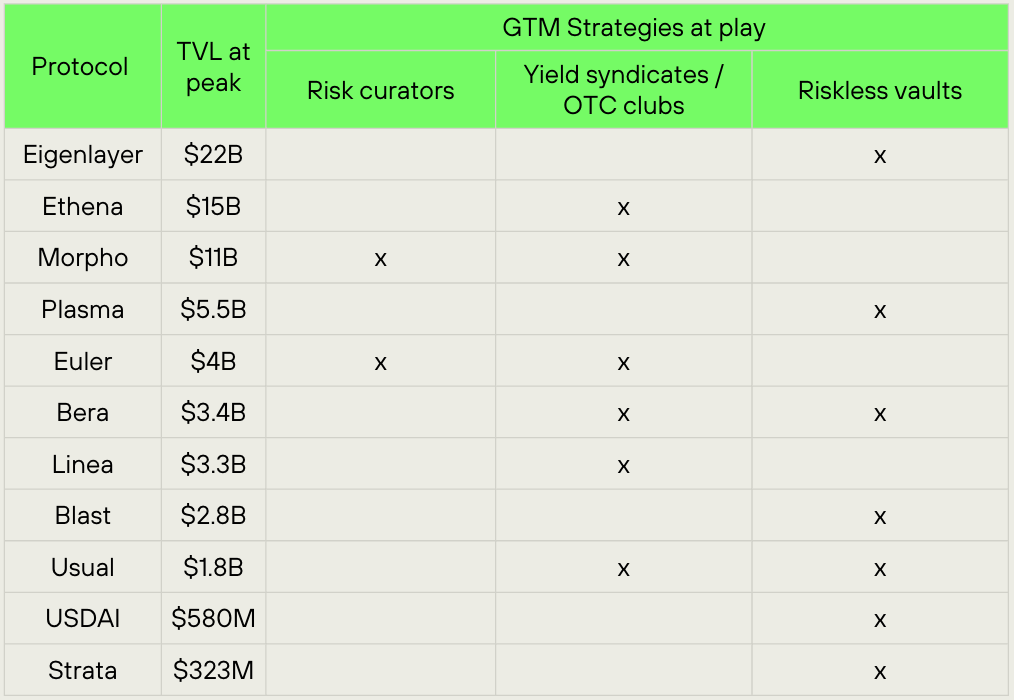Select the Bera protocol cell
The width and height of the screenshot is (1014, 700).
(x=83, y=413)
